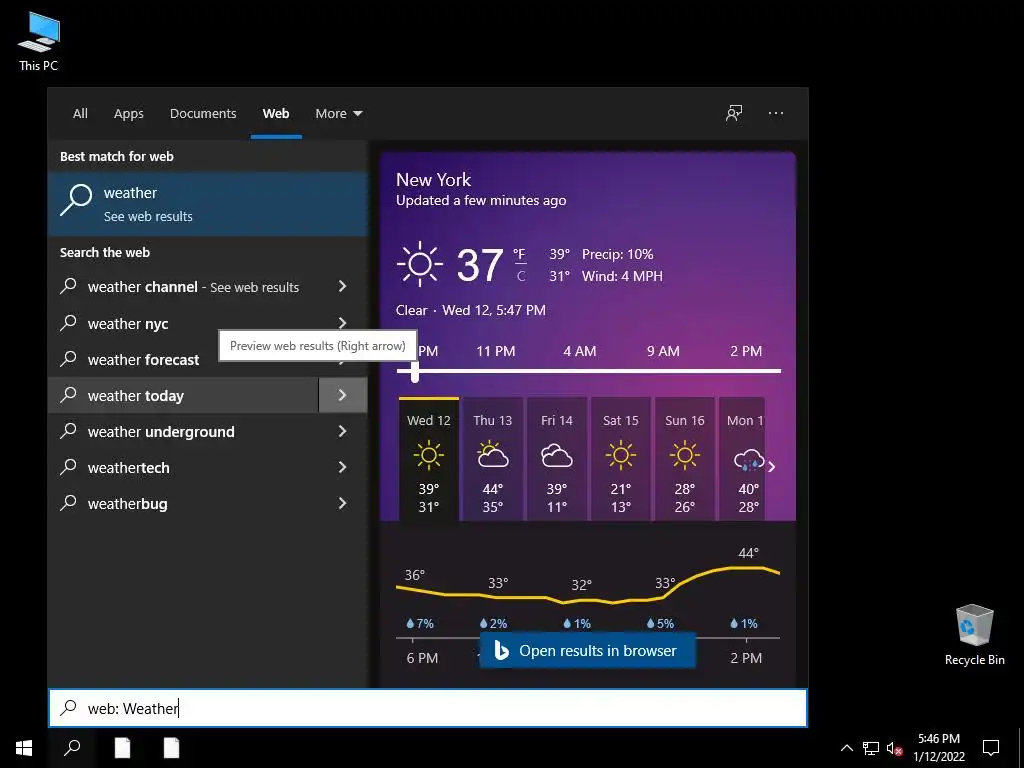Screen dimensions: 1024x768
Task: Click the 4 AM mark on hourly slider
Action: tap(580, 351)
